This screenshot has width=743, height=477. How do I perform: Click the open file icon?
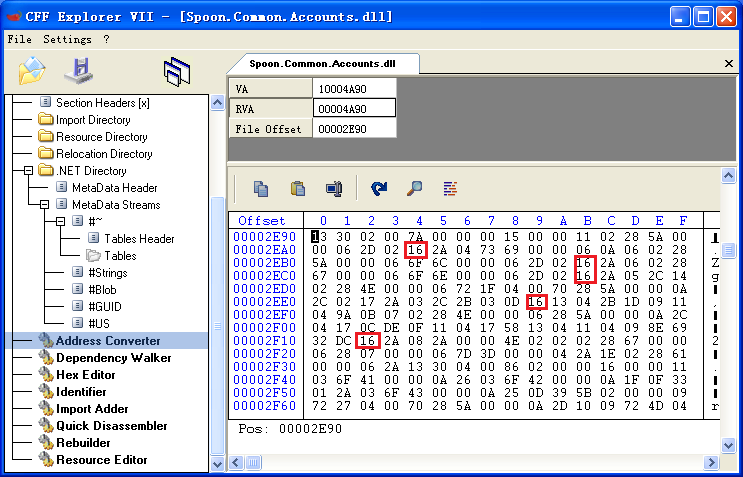coord(32,71)
